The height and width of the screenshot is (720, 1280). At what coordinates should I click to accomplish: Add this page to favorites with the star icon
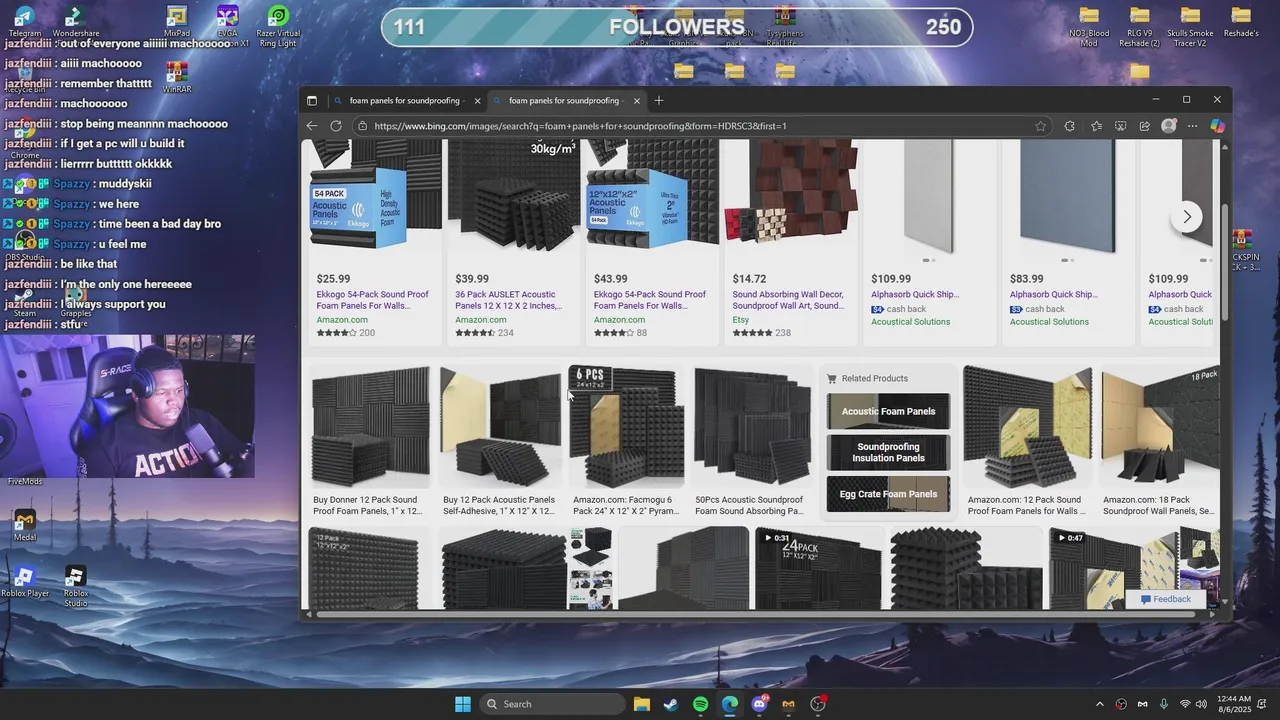pyautogui.click(x=1041, y=126)
